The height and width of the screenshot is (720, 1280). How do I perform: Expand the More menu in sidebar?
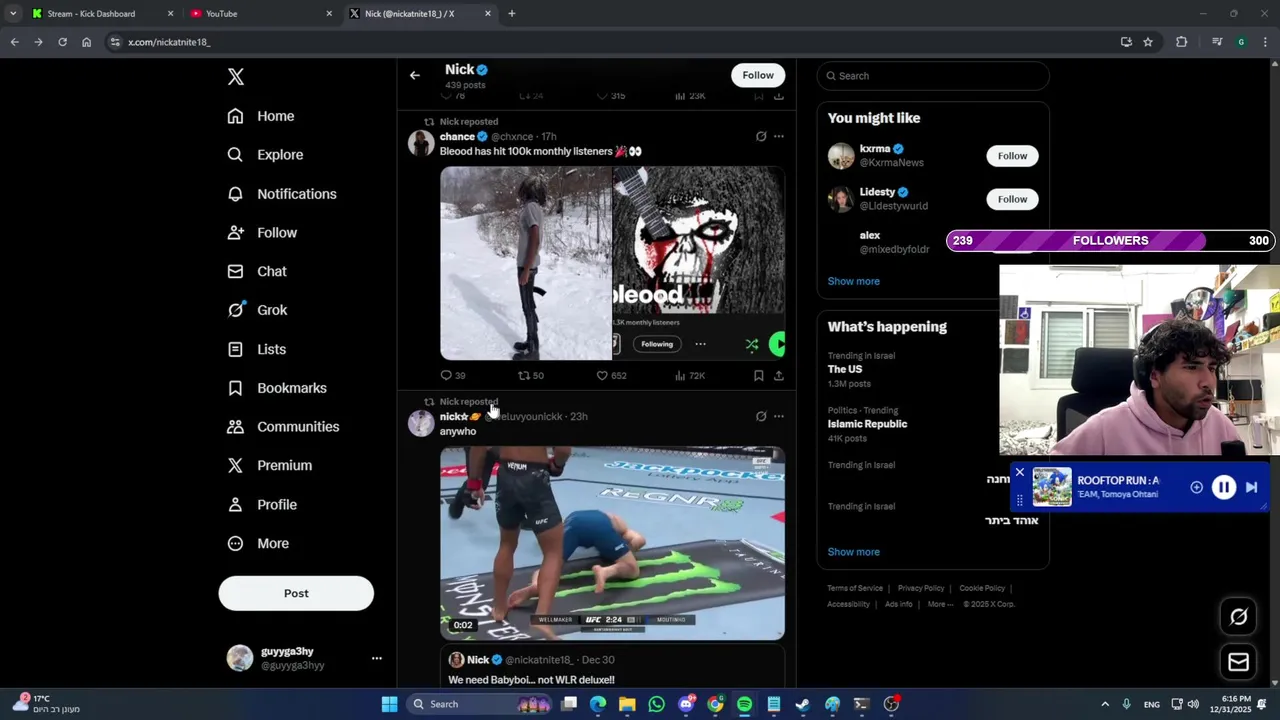258,543
